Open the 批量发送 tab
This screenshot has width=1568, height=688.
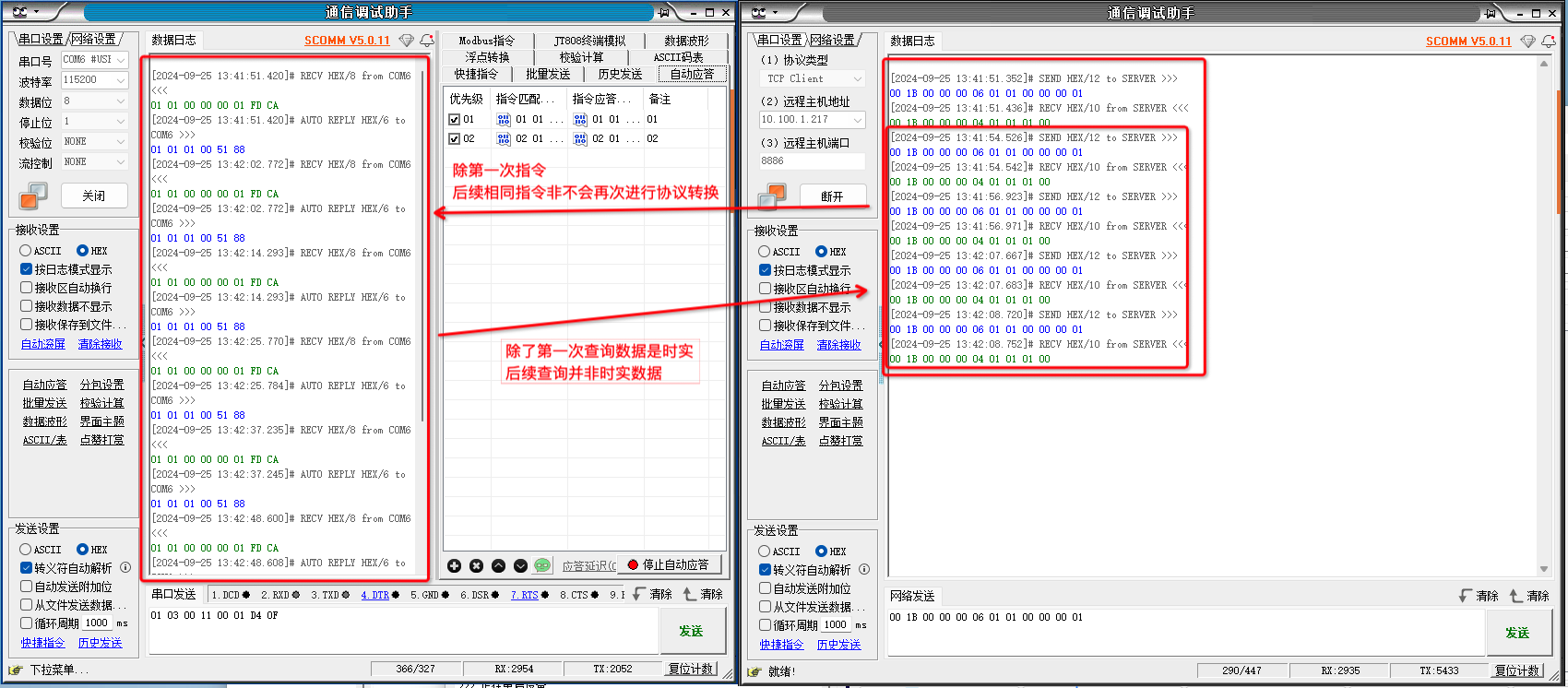pos(548,74)
